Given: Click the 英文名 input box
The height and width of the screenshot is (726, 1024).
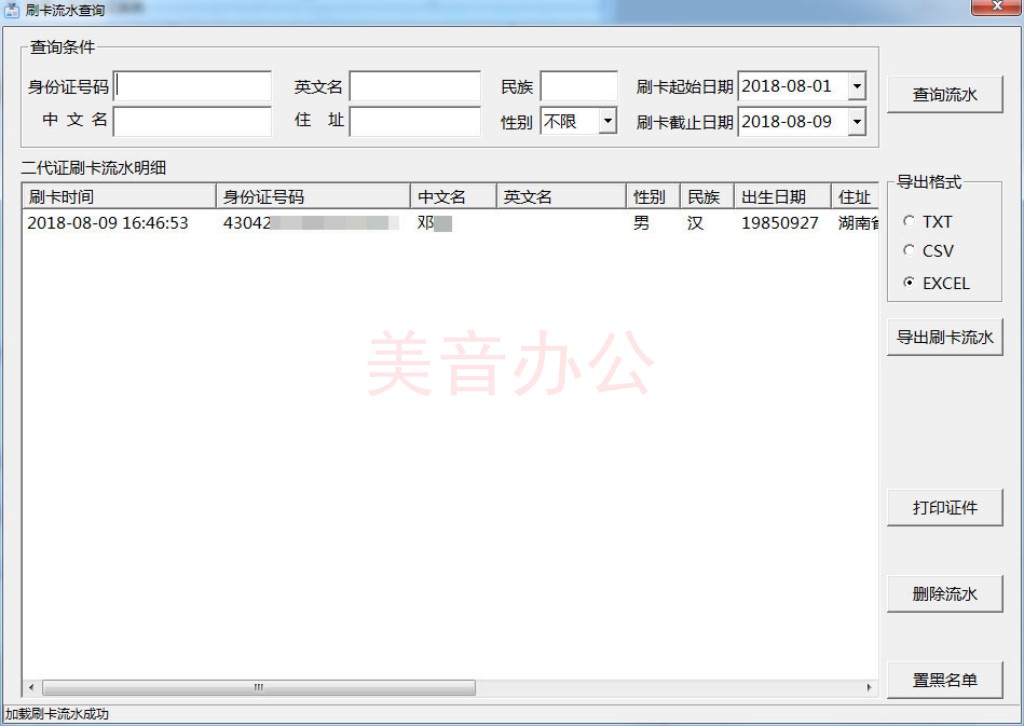Looking at the screenshot, I should [414, 87].
